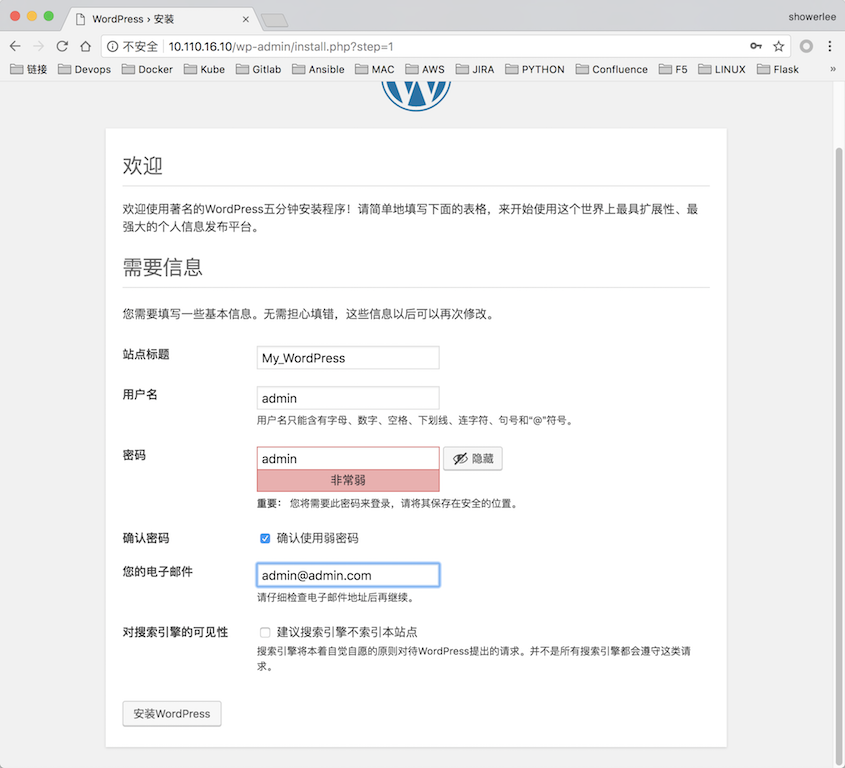Click the showerlee profile name
Image resolution: width=845 pixels, height=768 pixels.
pos(812,17)
